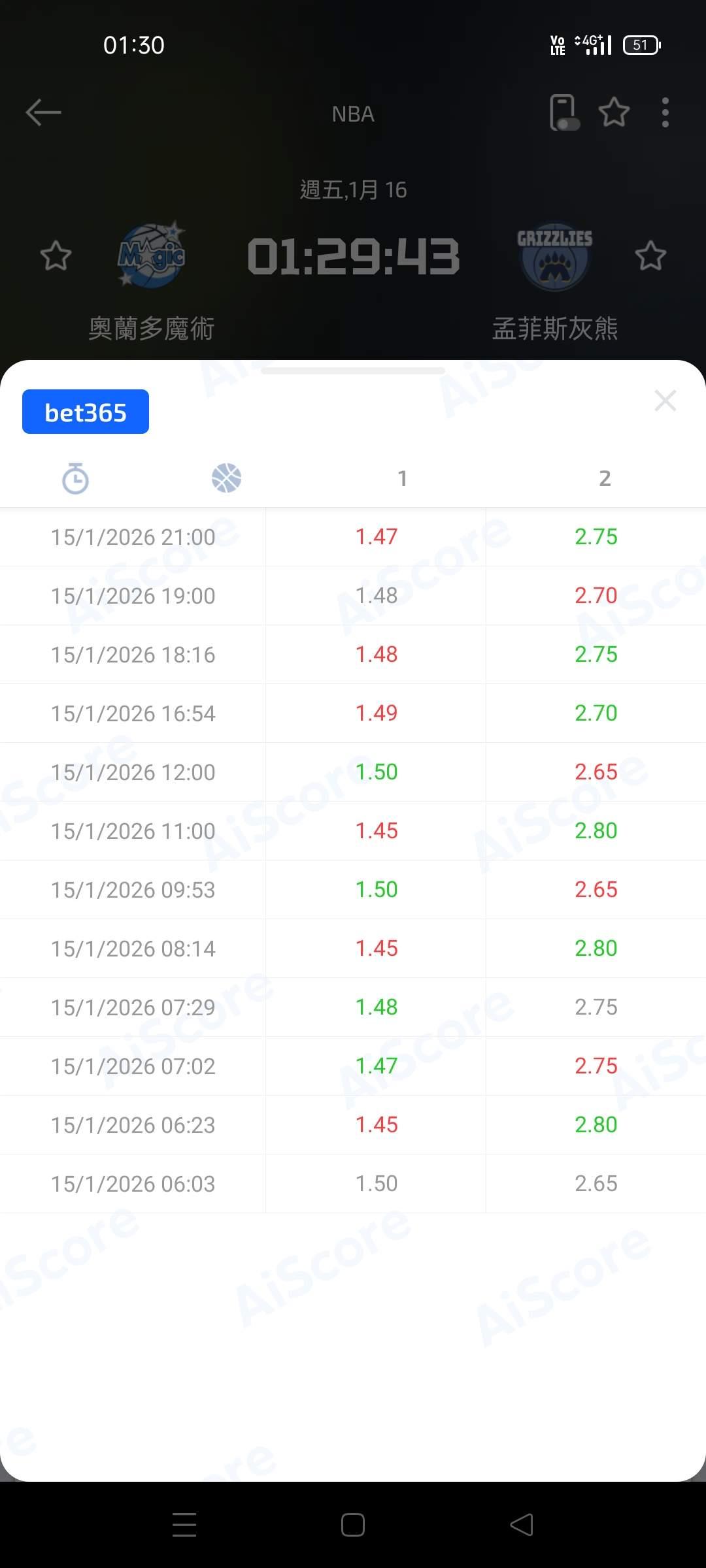Tap the 1.50 odds at 12:00
This screenshot has height=1568, width=706.
point(376,772)
